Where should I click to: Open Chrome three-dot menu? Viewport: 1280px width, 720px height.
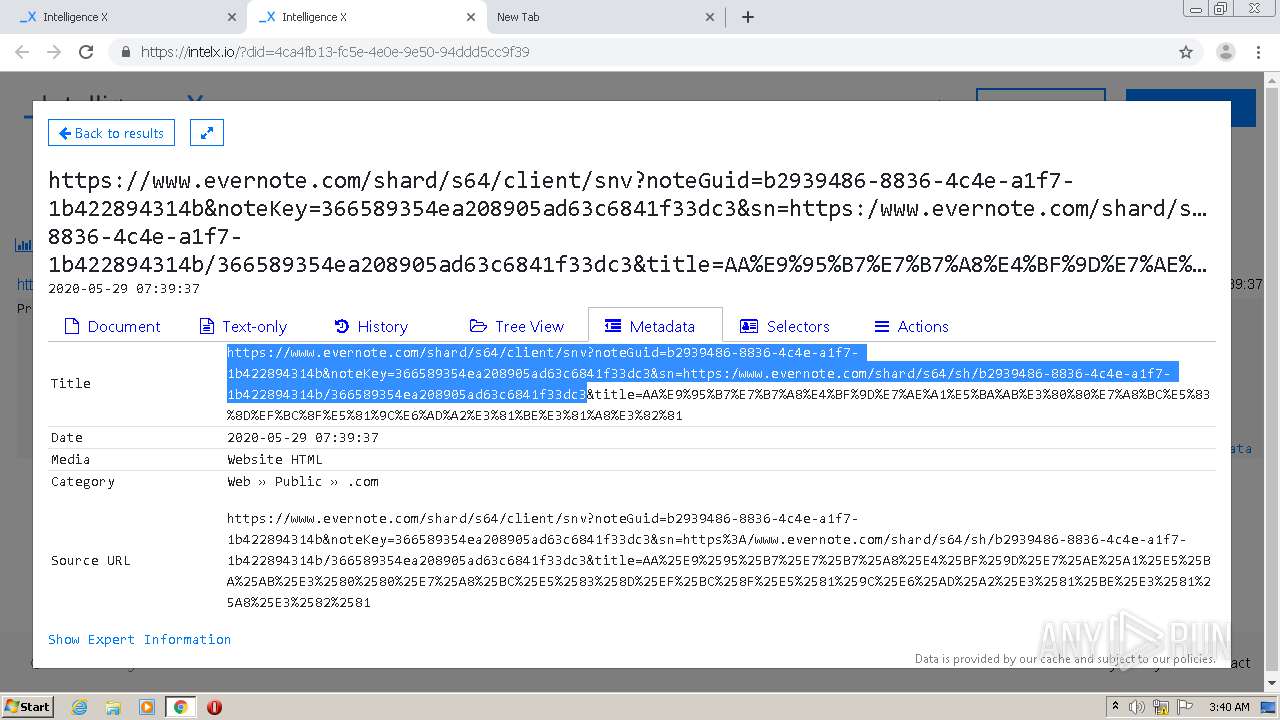click(1258, 52)
